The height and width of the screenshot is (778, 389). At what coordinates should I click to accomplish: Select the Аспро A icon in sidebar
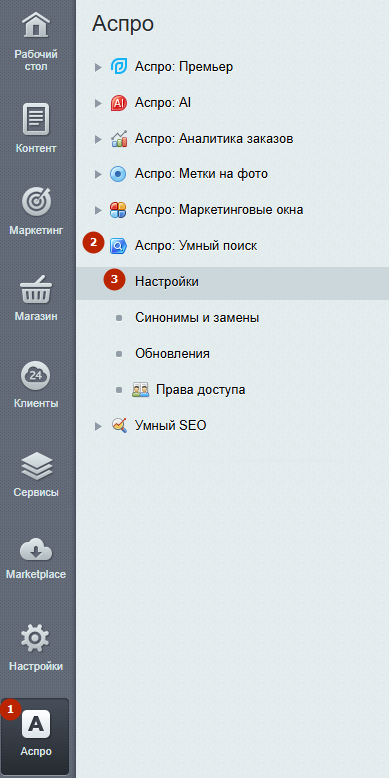coord(36,723)
